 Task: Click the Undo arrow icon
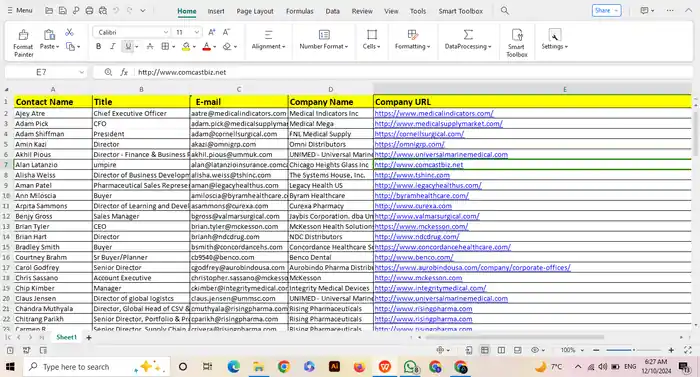click(116, 10)
